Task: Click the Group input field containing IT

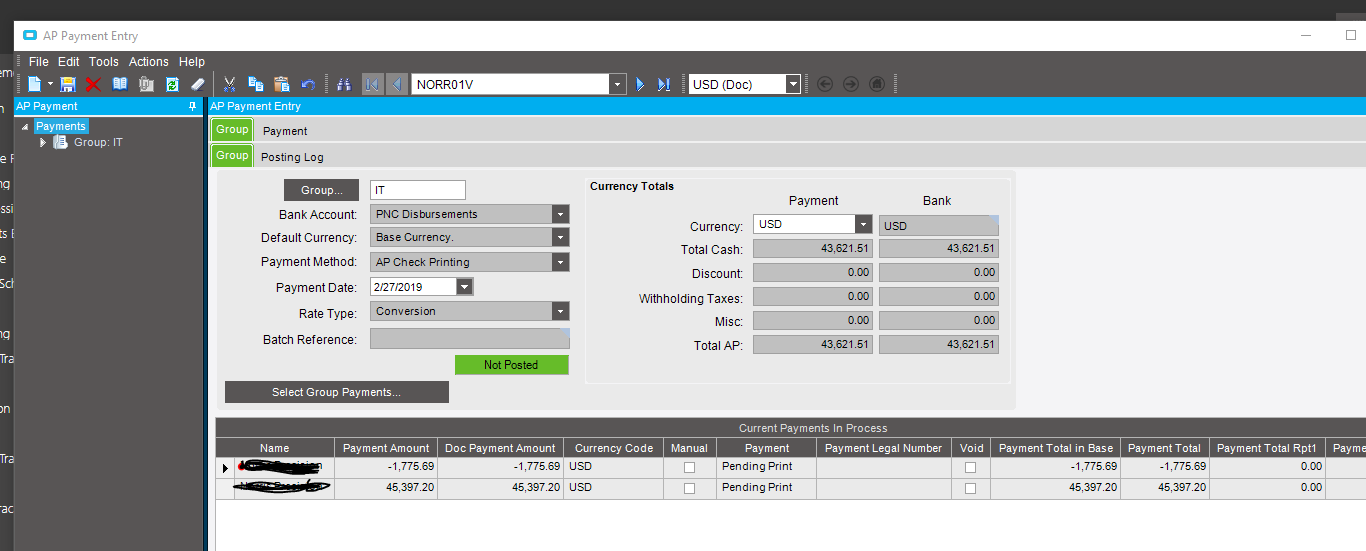Action: pyautogui.click(x=418, y=190)
